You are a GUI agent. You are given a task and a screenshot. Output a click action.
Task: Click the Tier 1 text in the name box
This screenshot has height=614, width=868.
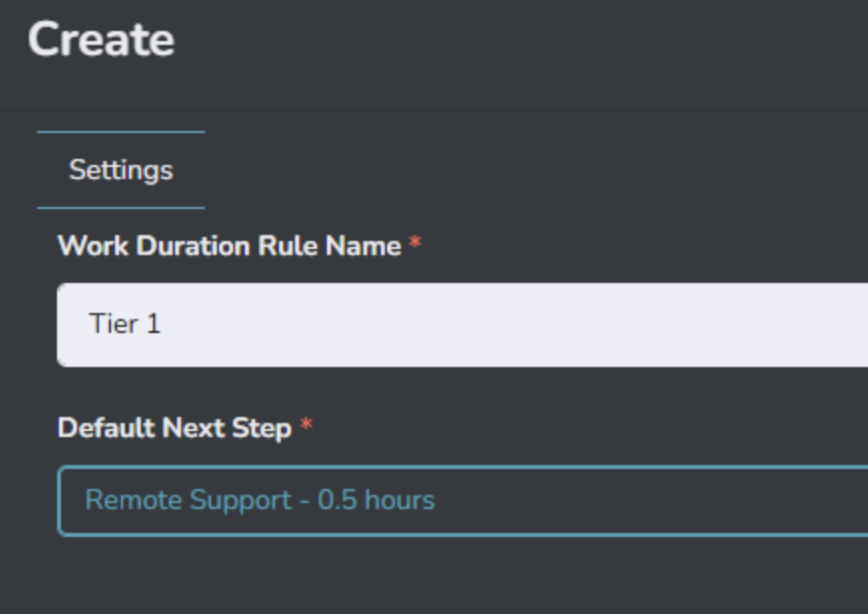point(124,324)
